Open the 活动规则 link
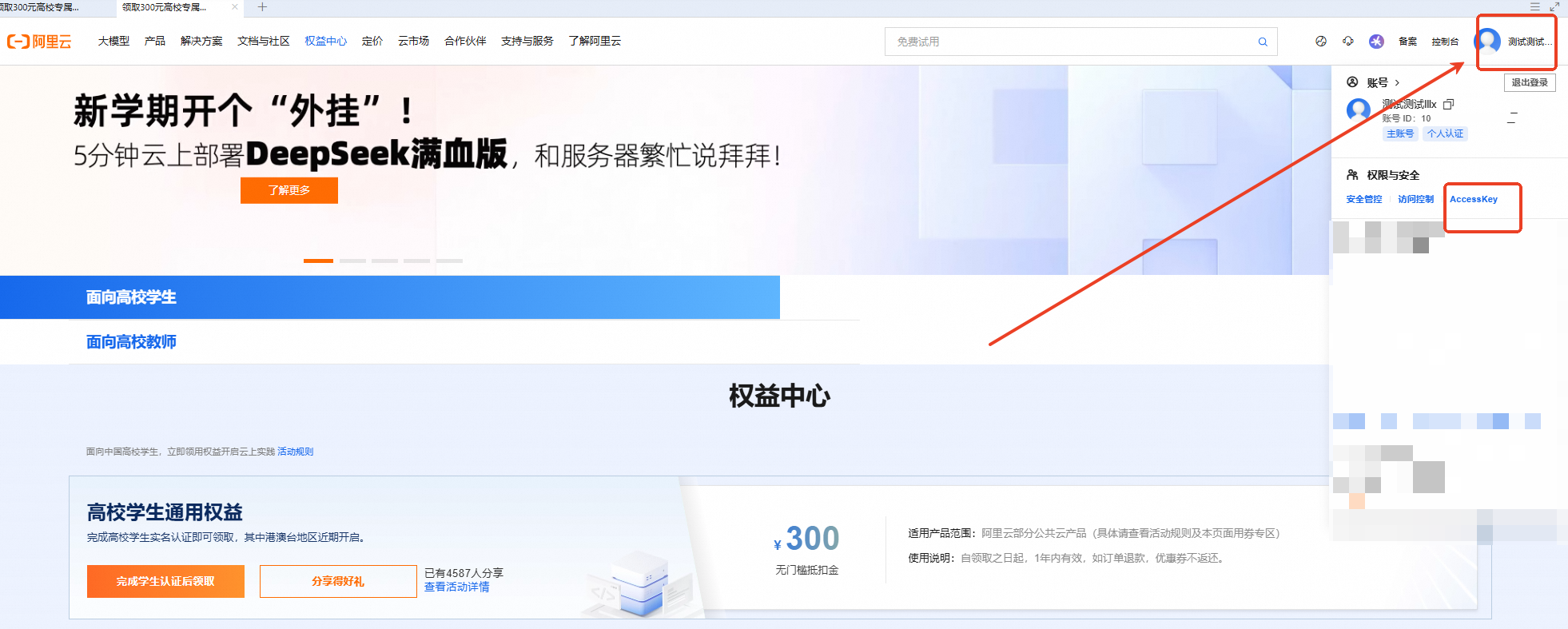1568x629 pixels. coord(295,452)
